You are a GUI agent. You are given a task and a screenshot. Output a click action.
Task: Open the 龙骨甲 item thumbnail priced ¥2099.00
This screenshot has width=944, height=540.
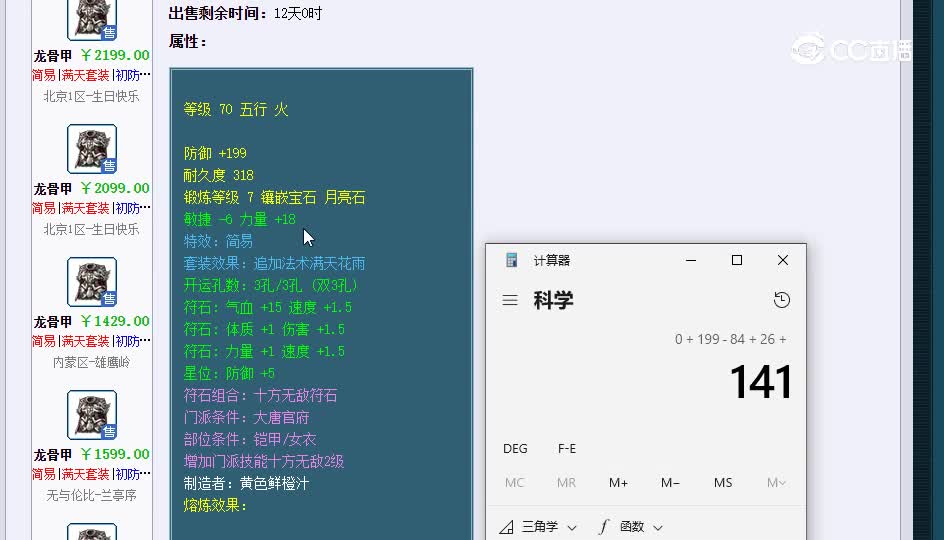pos(92,149)
